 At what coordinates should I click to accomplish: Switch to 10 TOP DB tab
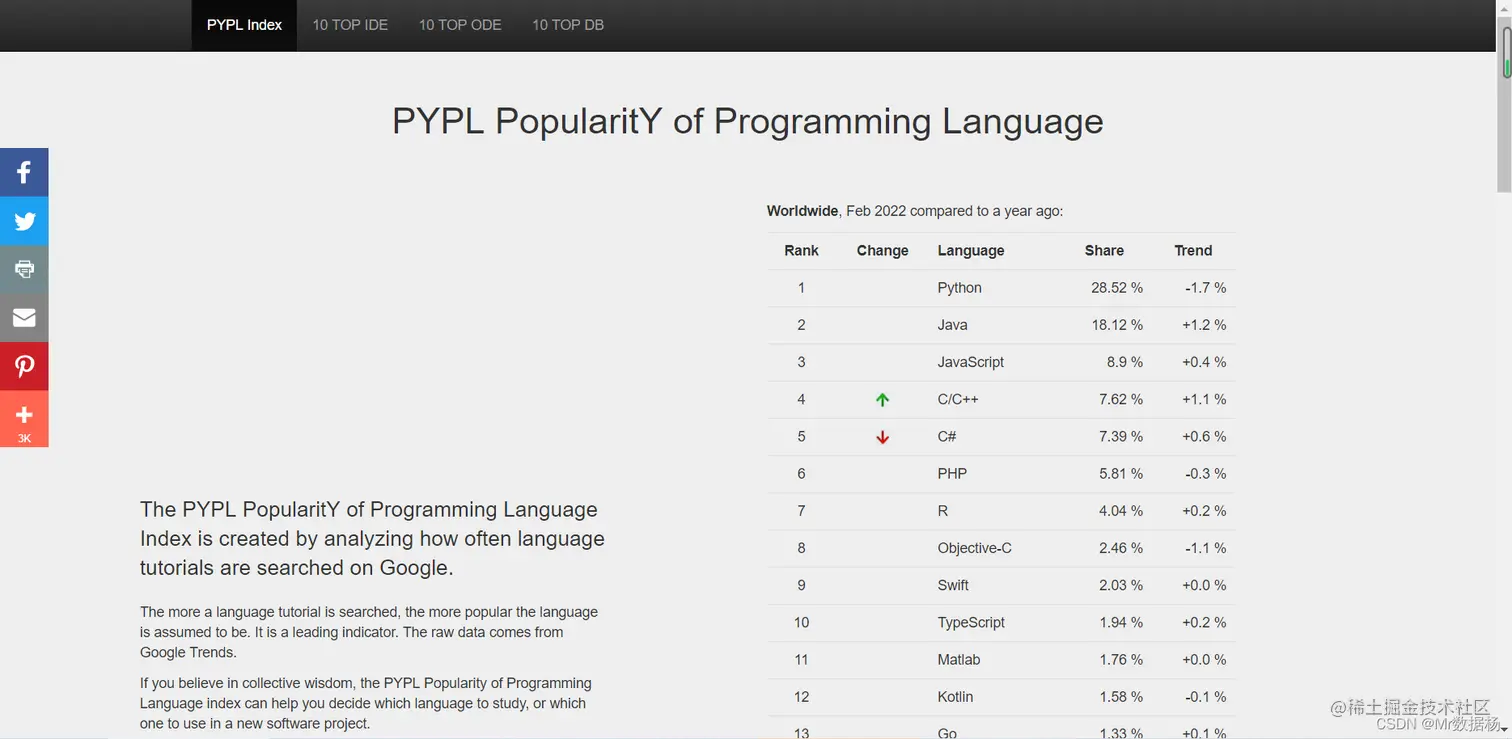[568, 25]
